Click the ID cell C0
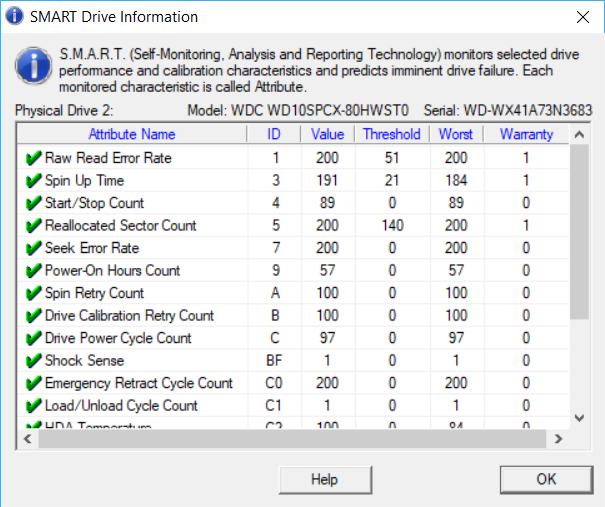This screenshot has width=605, height=507. click(x=274, y=383)
